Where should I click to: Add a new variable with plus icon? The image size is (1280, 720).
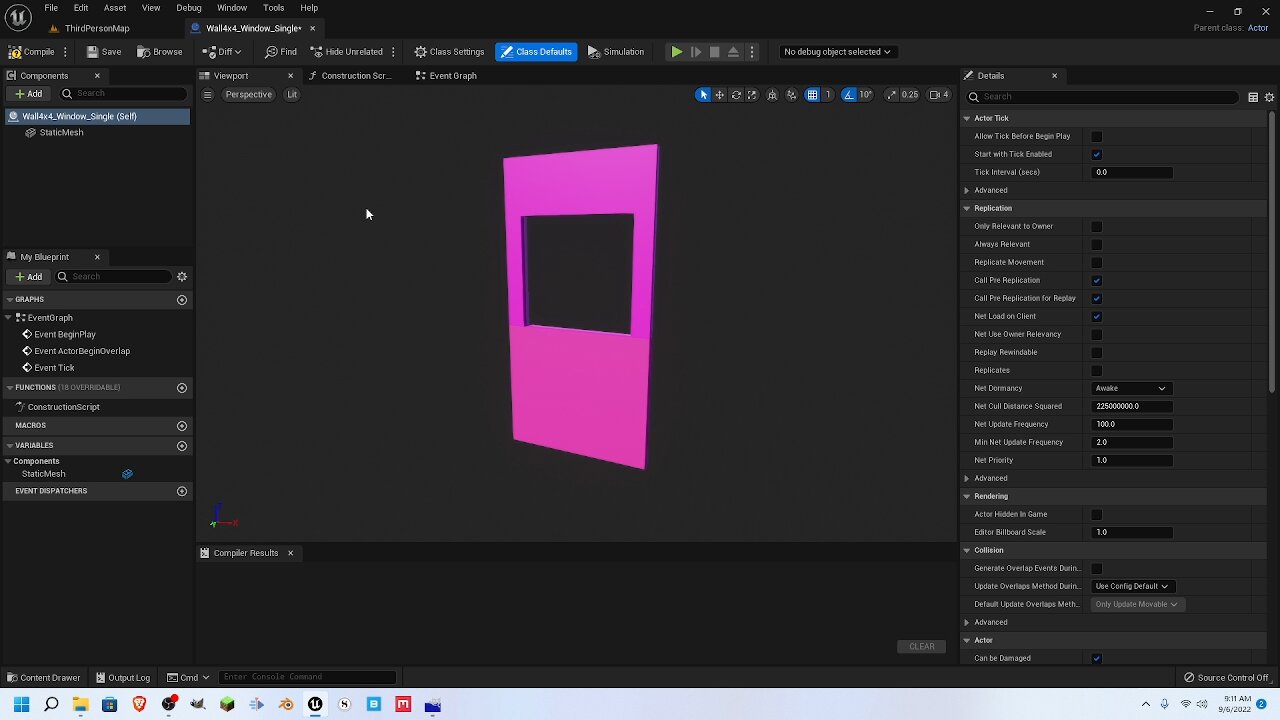[x=182, y=446]
